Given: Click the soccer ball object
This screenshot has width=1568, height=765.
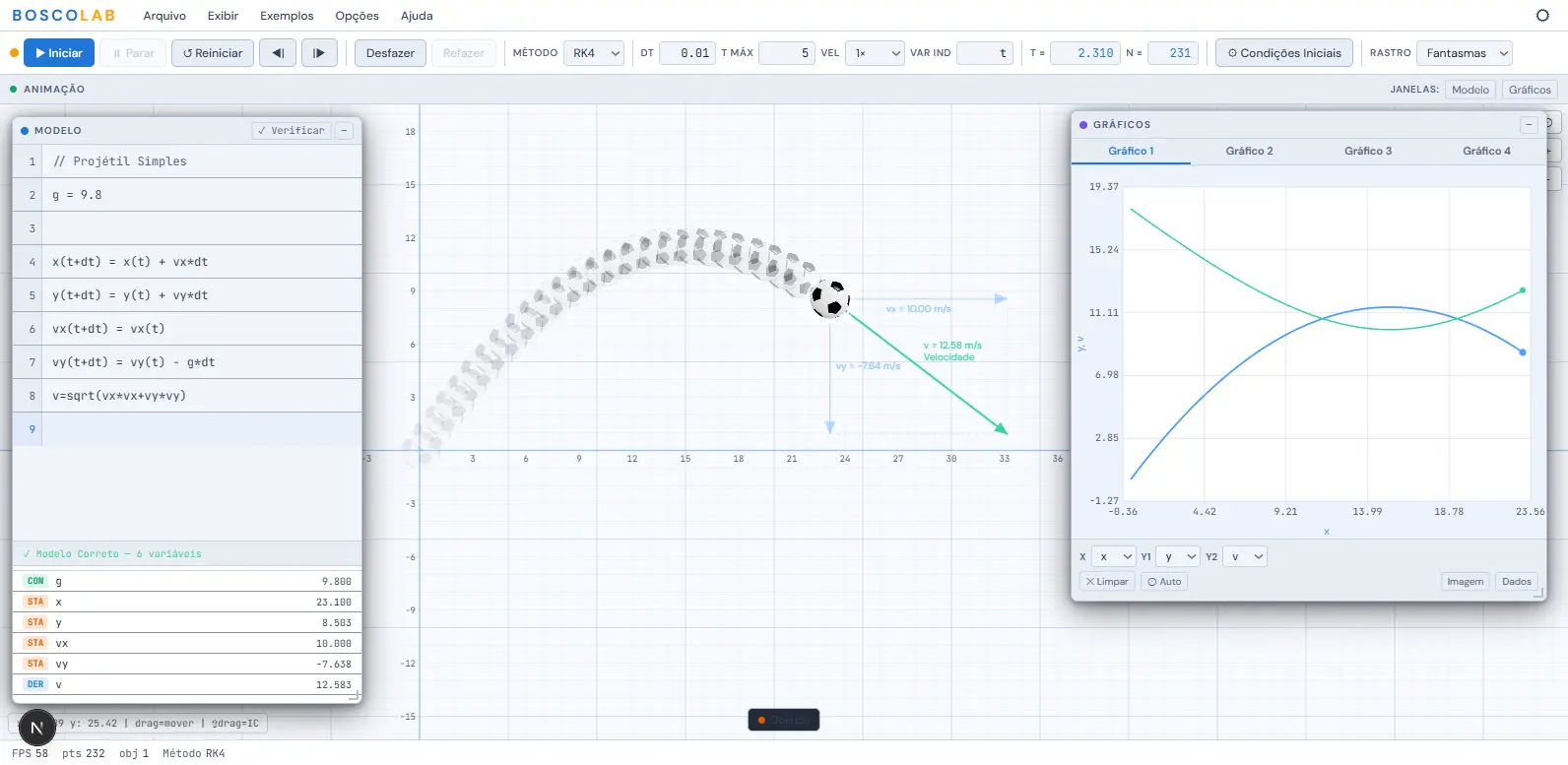Looking at the screenshot, I should point(829,298).
